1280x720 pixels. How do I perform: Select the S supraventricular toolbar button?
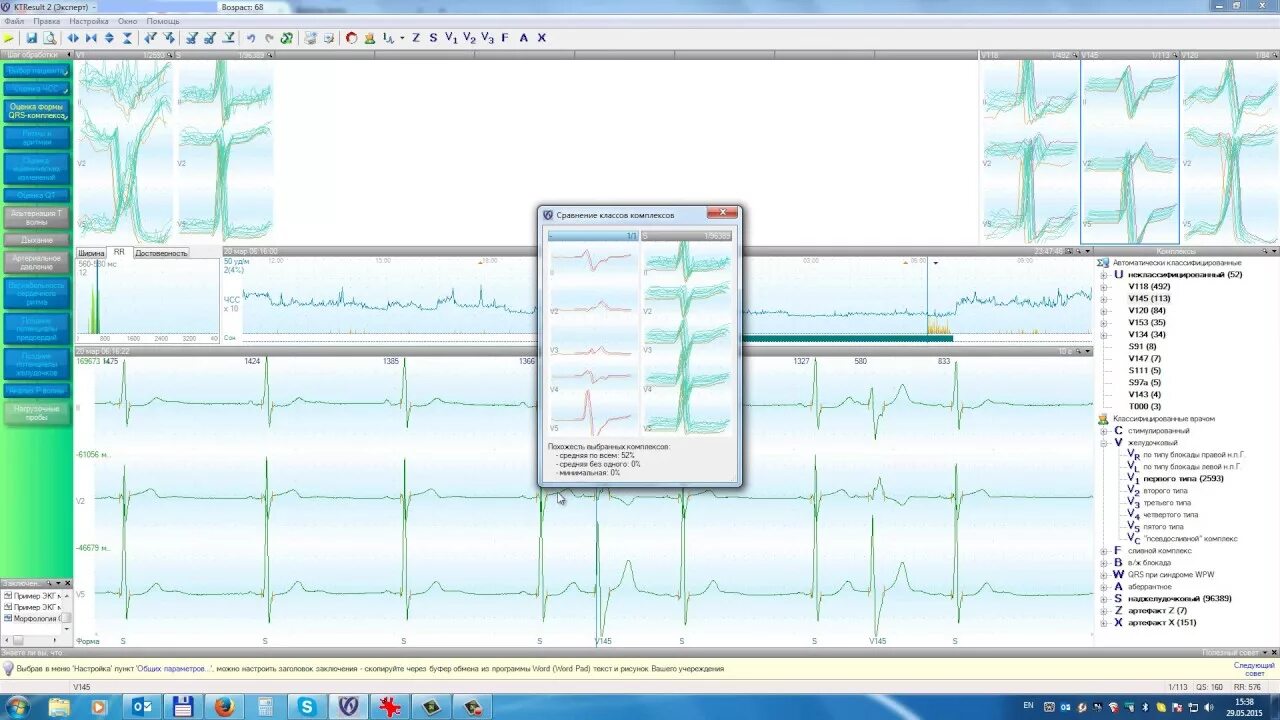pos(433,38)
